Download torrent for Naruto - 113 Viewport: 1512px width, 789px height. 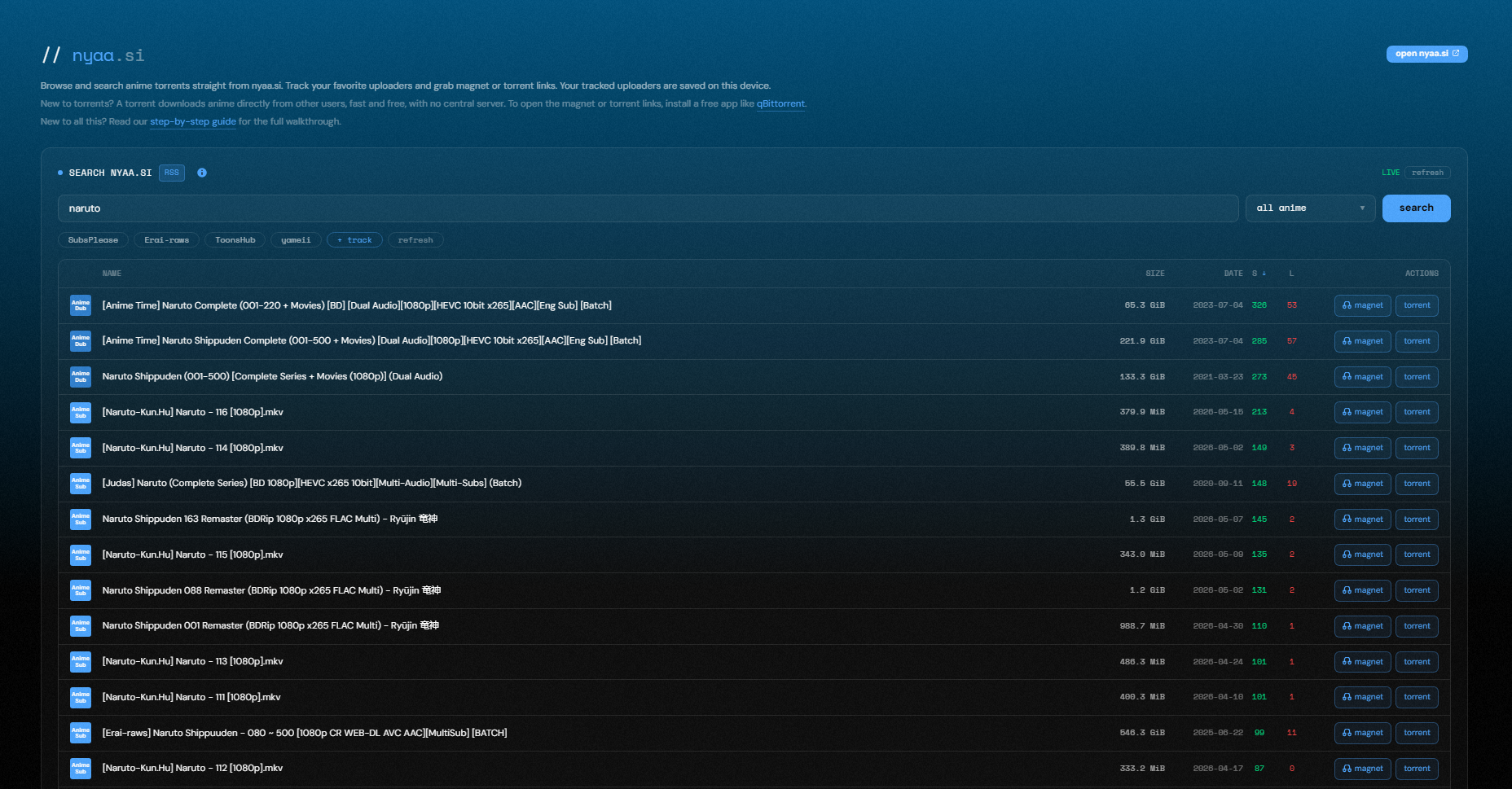pos(1417,662)
